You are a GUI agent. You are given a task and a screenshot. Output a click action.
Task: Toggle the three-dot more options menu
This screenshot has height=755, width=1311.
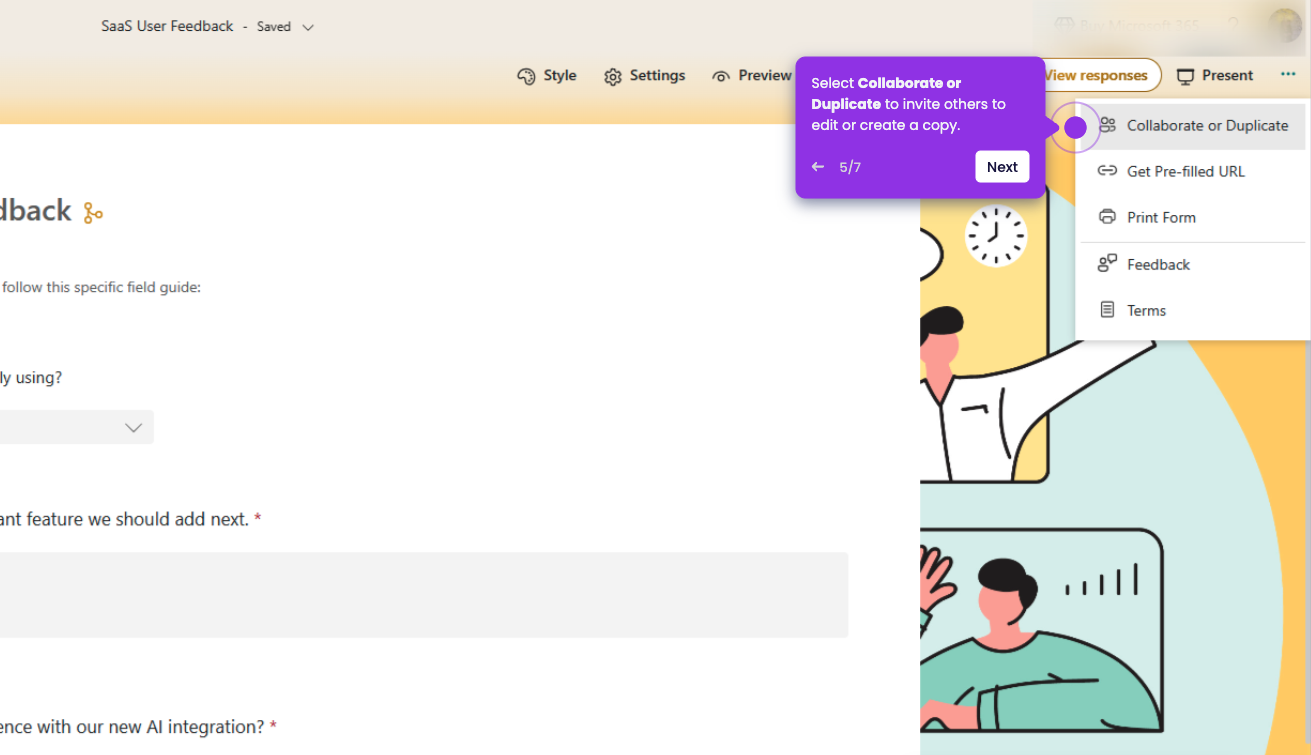[x=1287, y=75]
